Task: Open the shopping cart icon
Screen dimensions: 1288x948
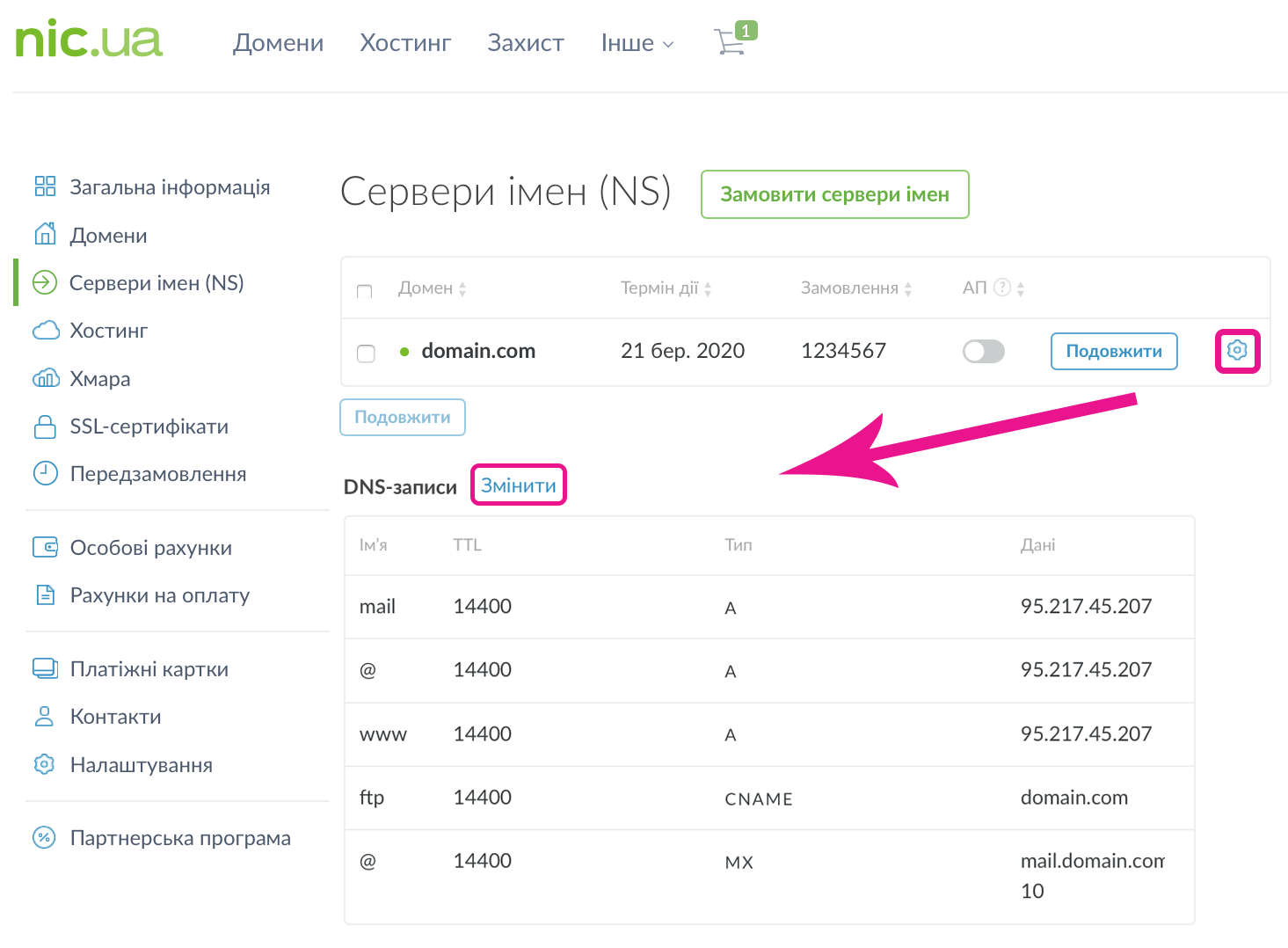Action: pyautogui.click(x=730, y=41)
